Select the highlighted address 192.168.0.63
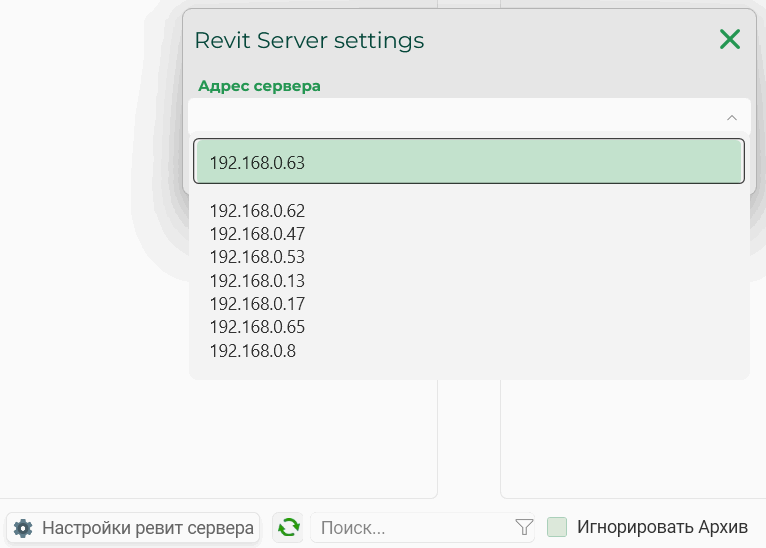Image resolution: width=766 pixels, height=548 pixels. tap(469, 161)
